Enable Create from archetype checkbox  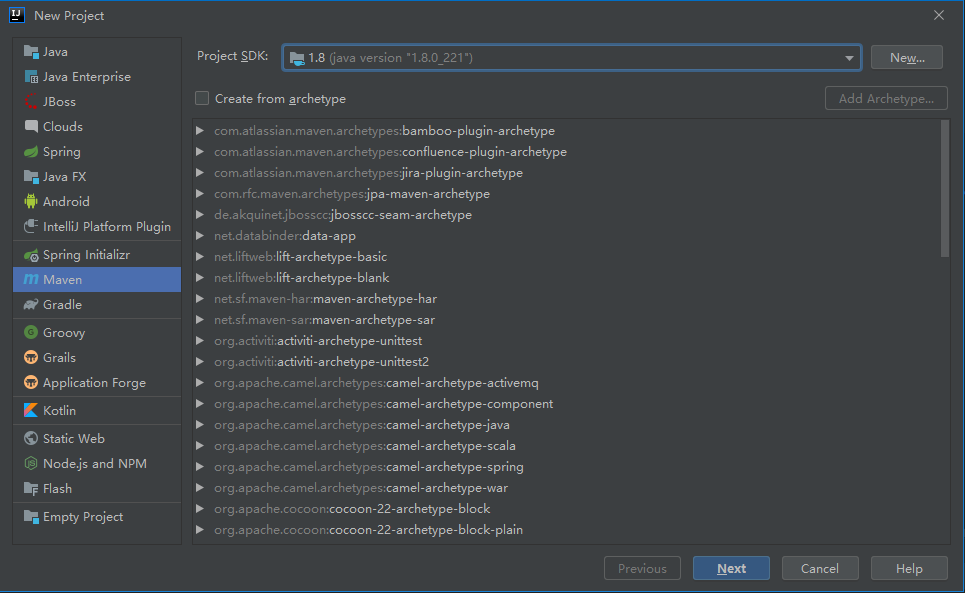pyautogui.click(x=202, y=98)
